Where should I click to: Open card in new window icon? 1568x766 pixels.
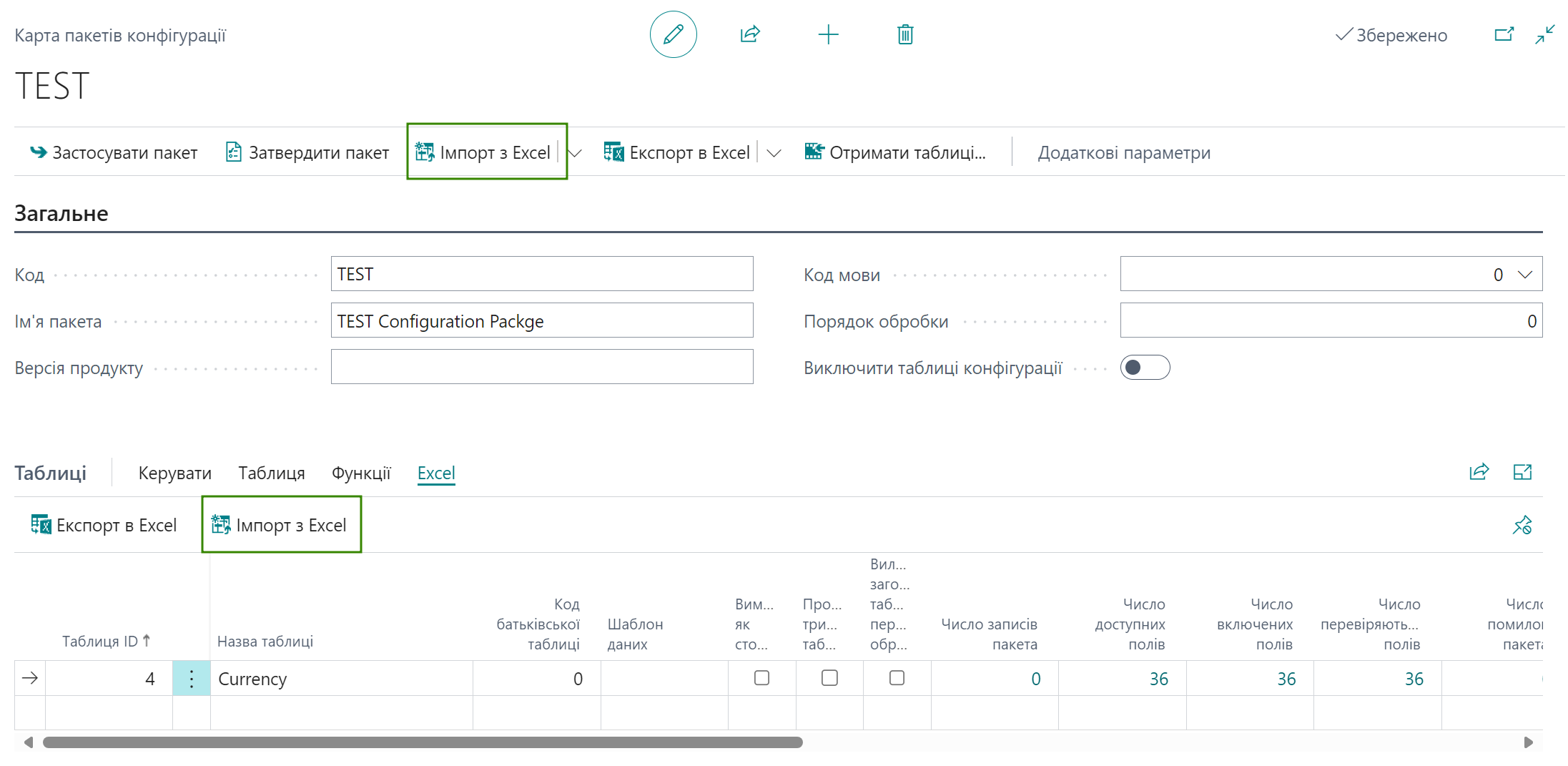tap(1504, 34)
